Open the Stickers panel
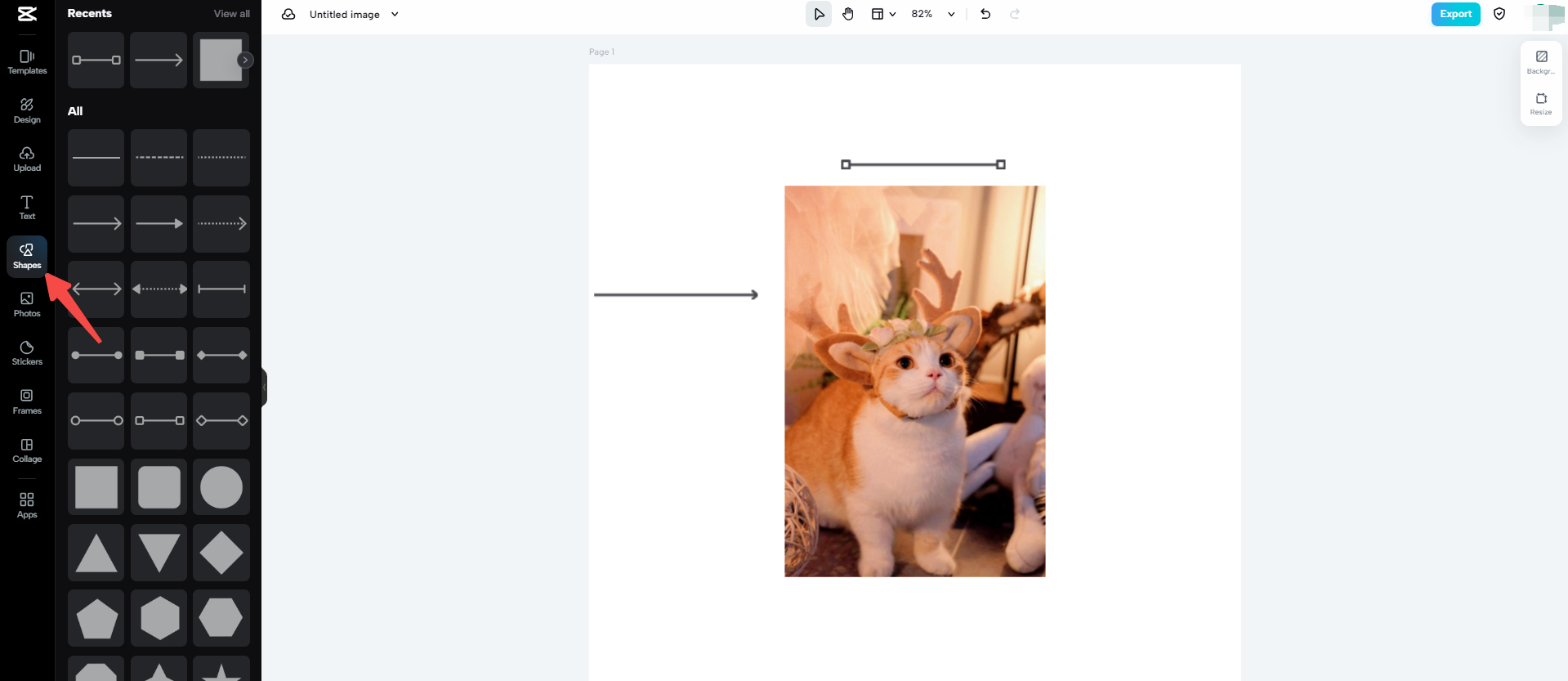1568x681 pixels. 27,352
